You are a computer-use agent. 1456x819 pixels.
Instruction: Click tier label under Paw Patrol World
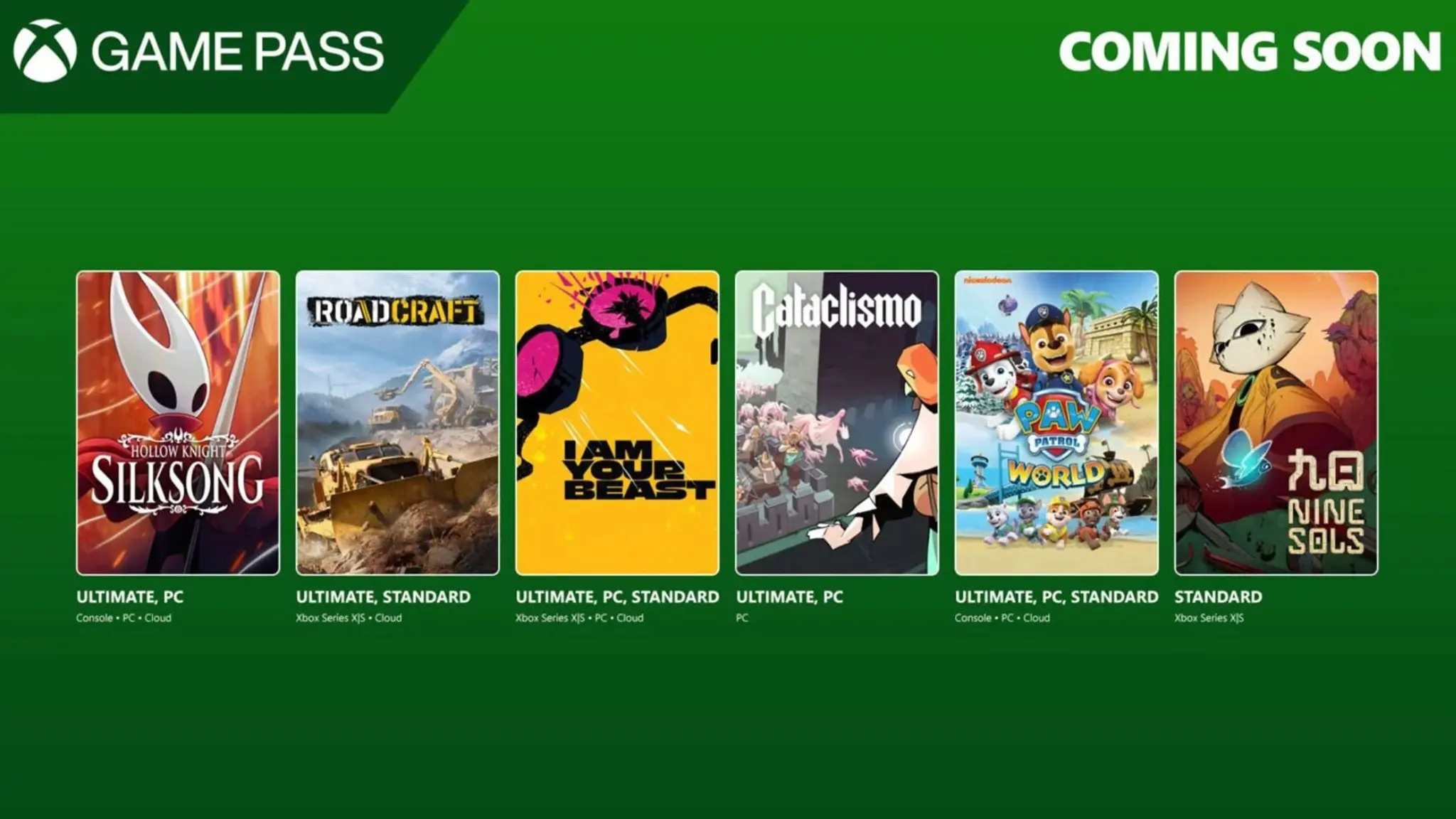click(1056, 597)
